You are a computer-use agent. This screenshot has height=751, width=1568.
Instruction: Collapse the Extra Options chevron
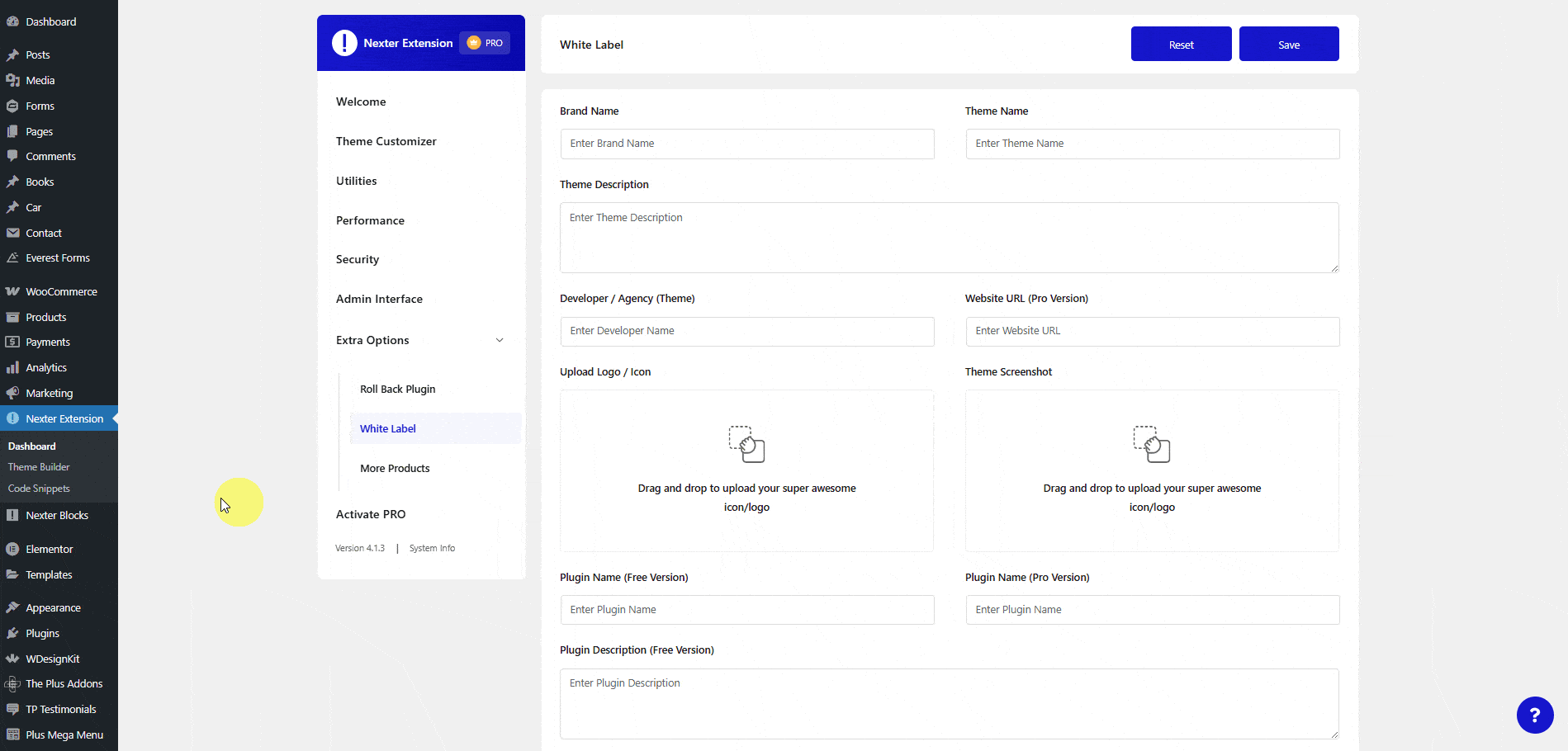pos(500,340)
